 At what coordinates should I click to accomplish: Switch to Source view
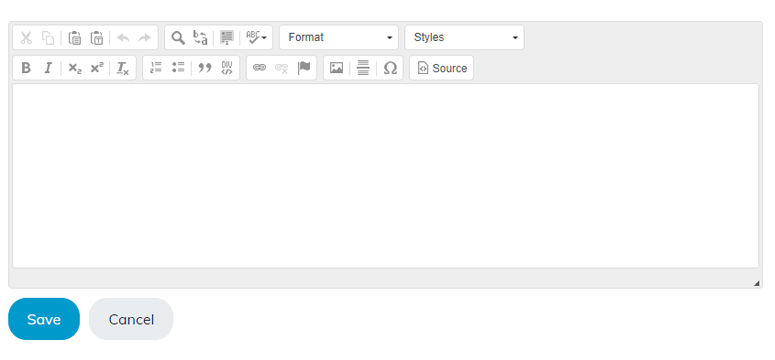(442, 68)
